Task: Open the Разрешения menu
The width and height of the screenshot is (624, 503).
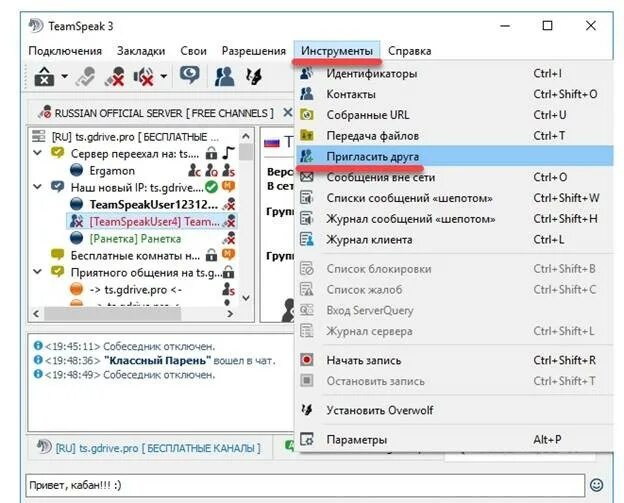Action: tap(254, 51)
